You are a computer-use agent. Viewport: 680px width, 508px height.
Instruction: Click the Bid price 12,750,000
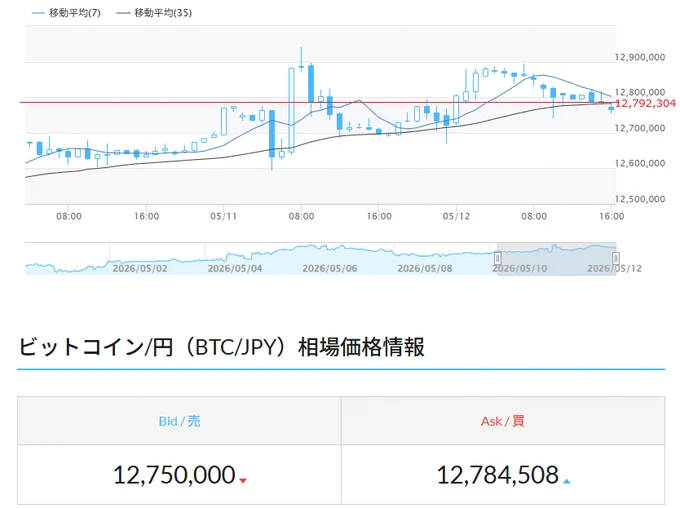click(x=174, y=475)
